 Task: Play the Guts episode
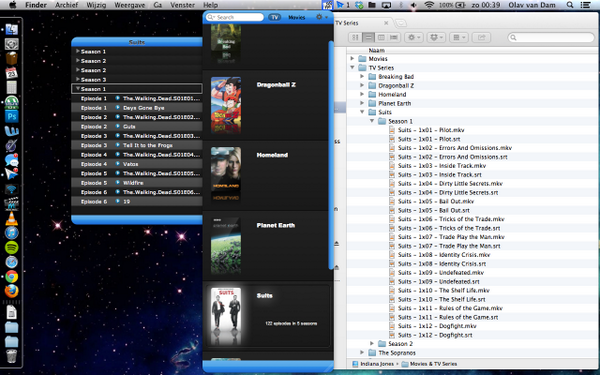click(x=117, y=127)
